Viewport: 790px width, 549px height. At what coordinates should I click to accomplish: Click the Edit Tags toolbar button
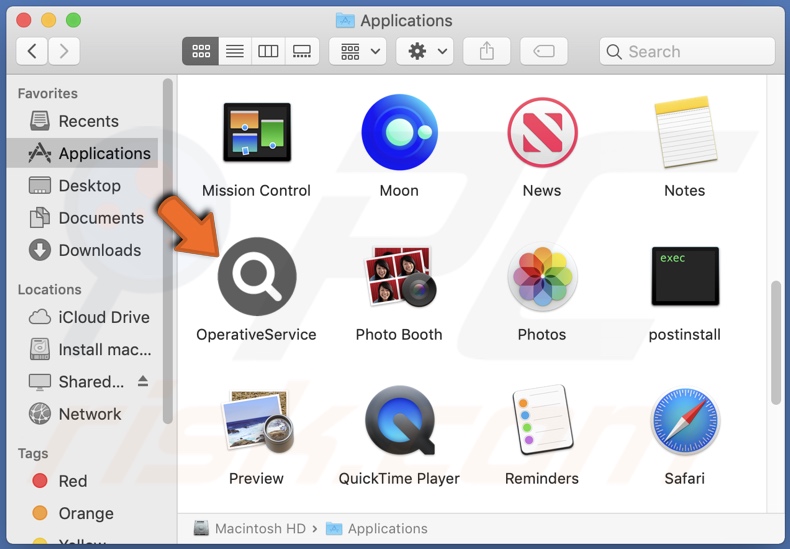click(x=544, y=51)
